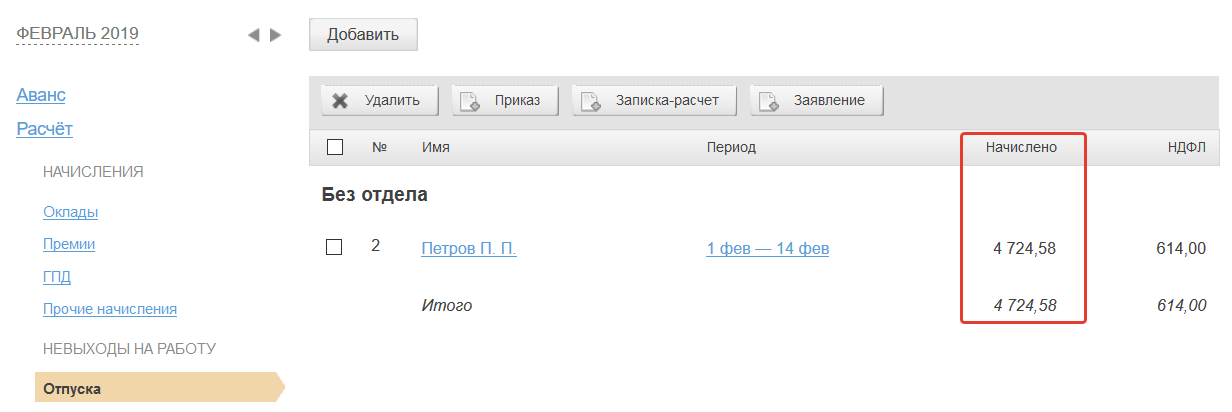The image size is (1232, 412).
Task: Go to Оклады accruals
Action: pyautogui.click(x=70, y=212)
